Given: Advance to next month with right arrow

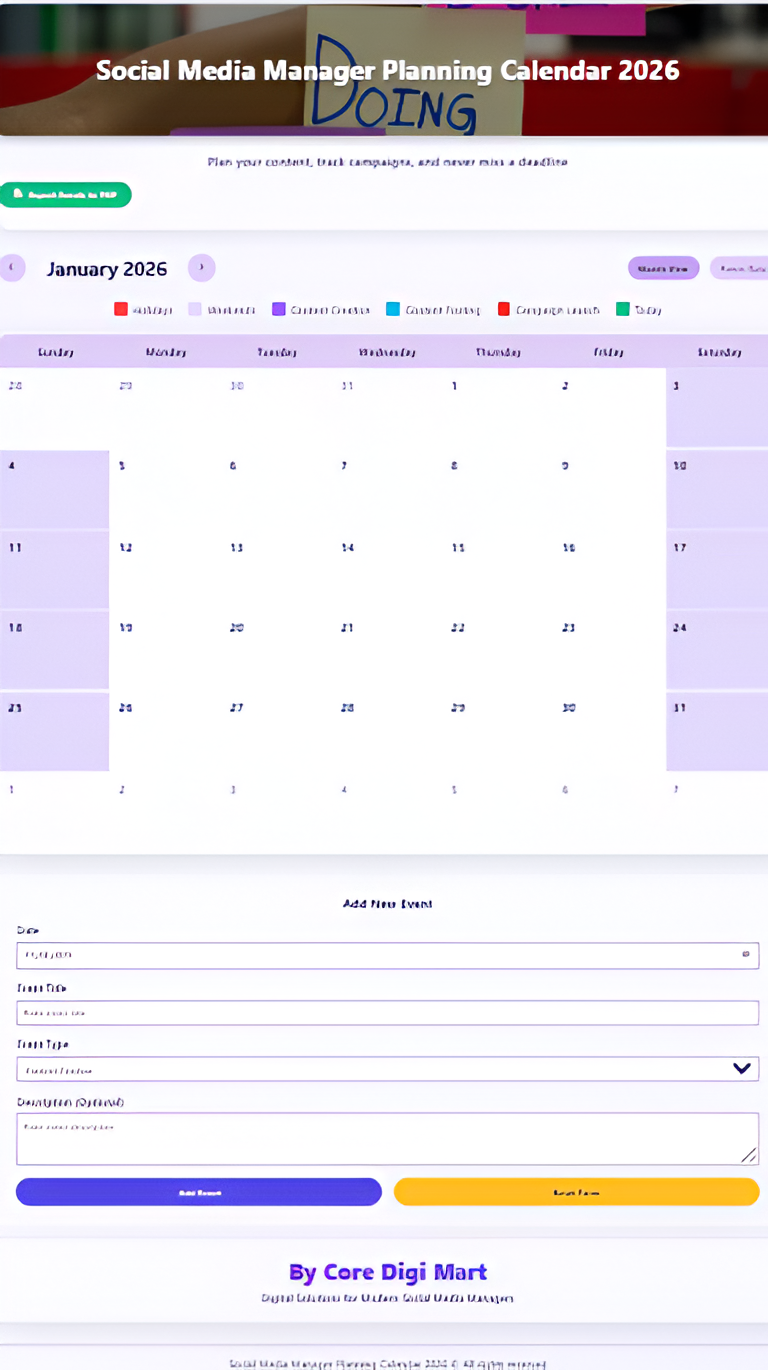Looking at the screenshot, I should 202,268.
